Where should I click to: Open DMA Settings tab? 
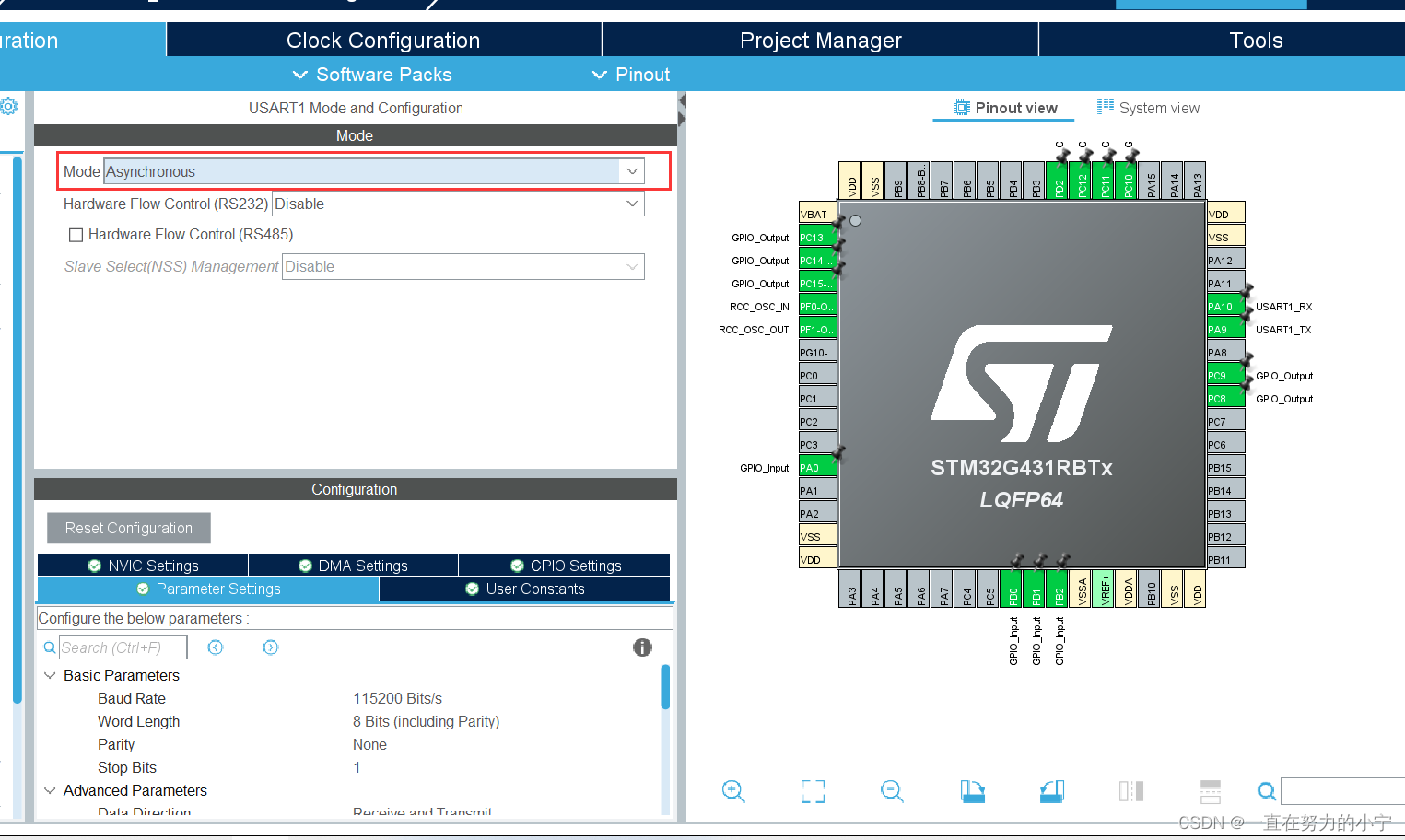[353, 566]
